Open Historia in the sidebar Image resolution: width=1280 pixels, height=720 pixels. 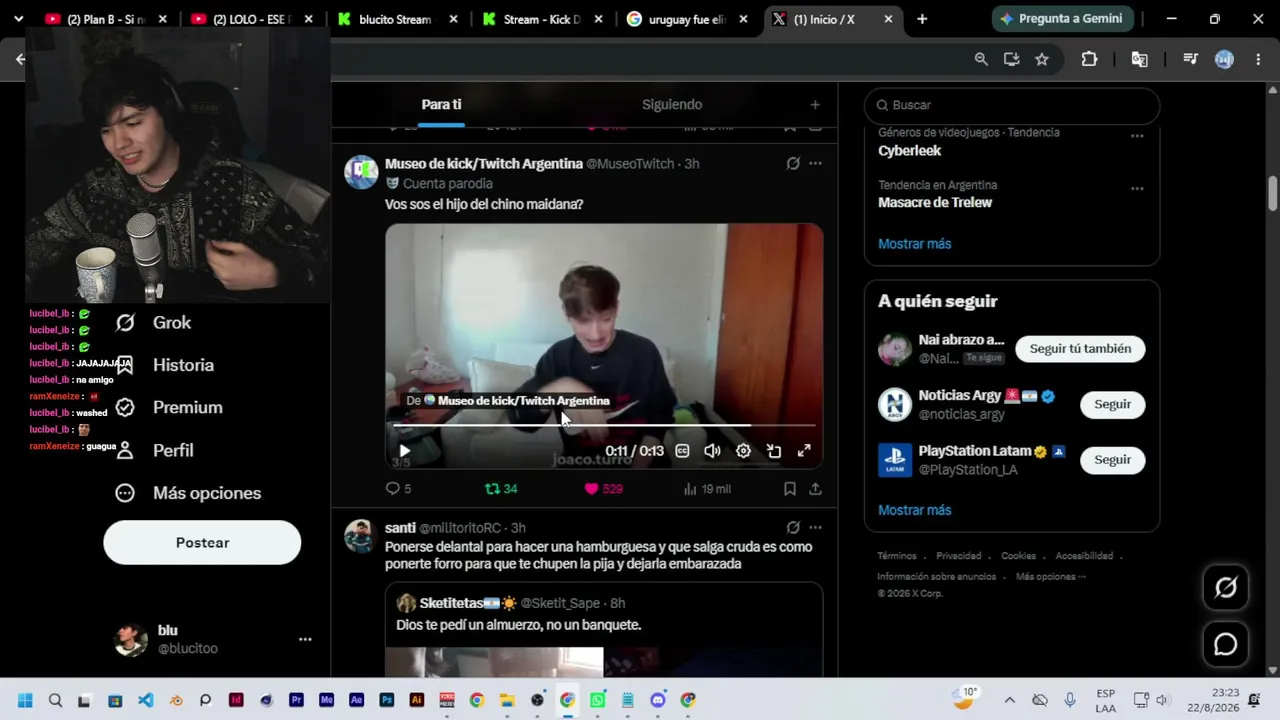[x=164, y=365]
